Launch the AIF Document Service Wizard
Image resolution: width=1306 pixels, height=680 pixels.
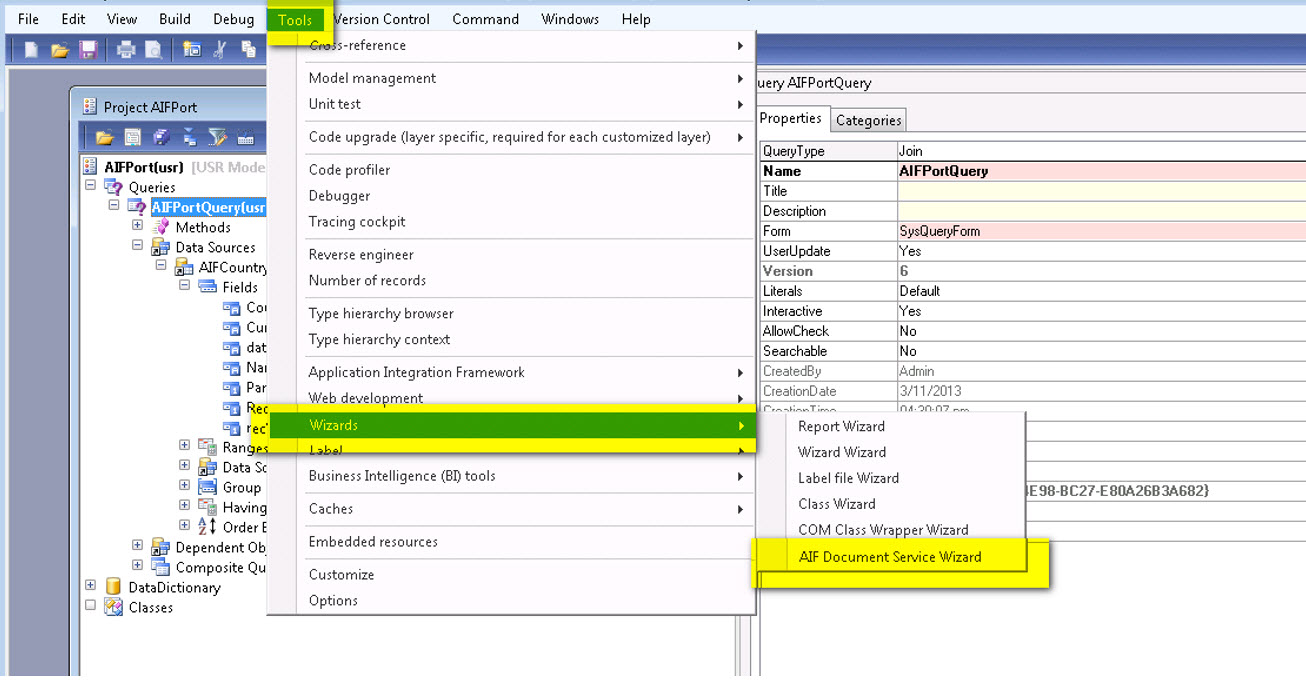[x=888, y=556]
